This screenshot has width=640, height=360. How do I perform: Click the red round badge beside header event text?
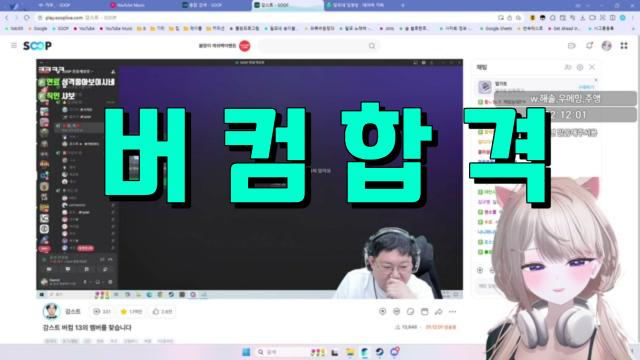[x=244, y=46]
